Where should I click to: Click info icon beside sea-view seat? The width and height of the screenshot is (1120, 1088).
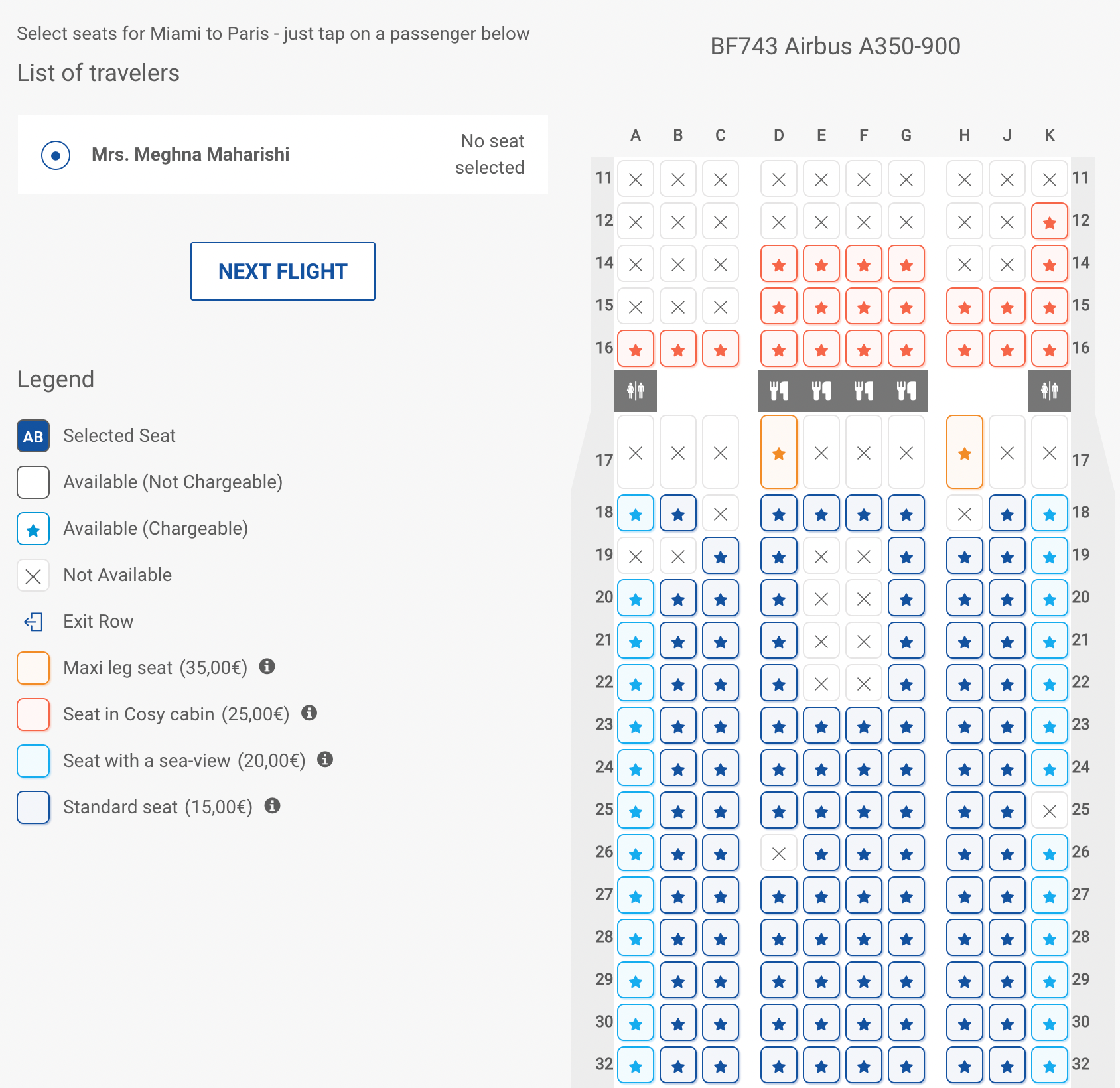pyautogui.click(x=325, y=760)
